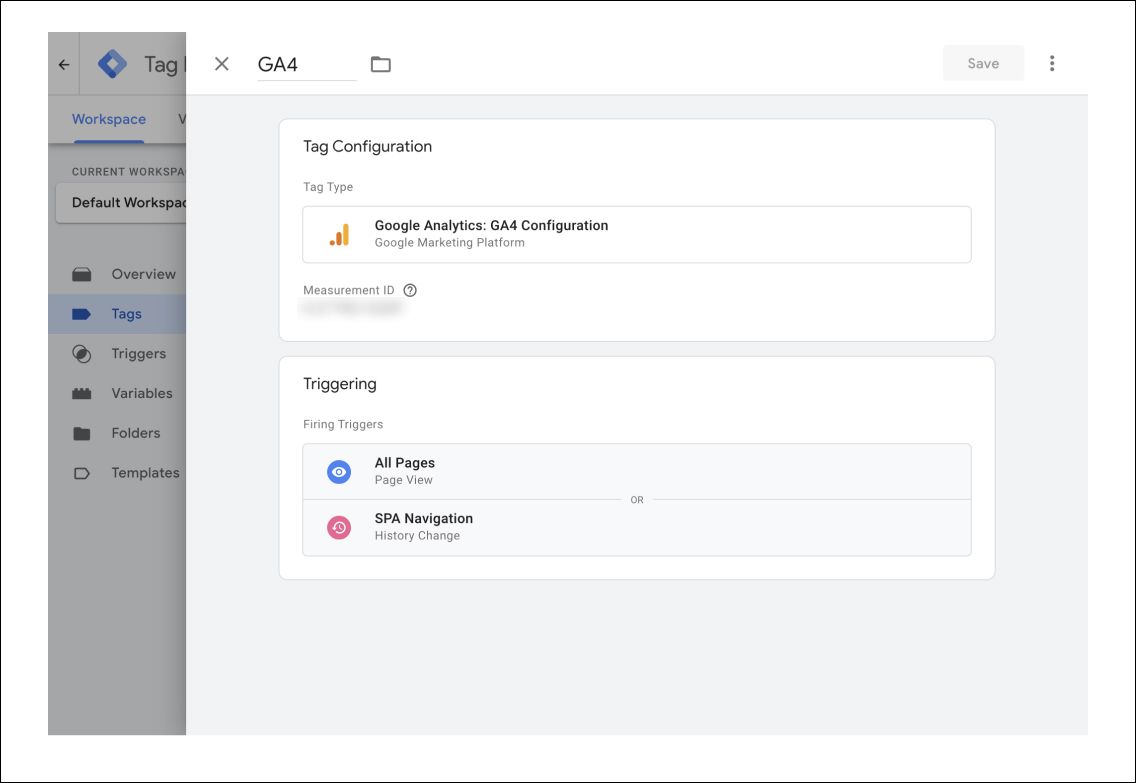Click the Tag Type label
This screenshot has height=783, width=1136.
pyautogui.click(x=328, y=187)
